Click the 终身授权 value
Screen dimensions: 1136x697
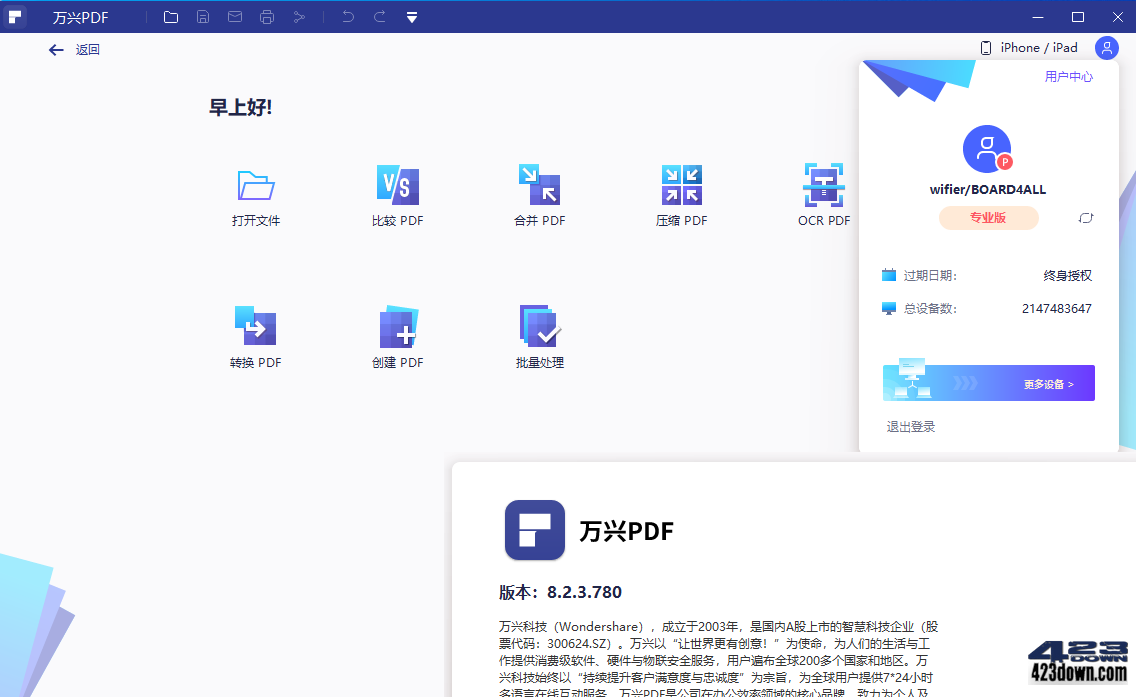[1067, 276]
